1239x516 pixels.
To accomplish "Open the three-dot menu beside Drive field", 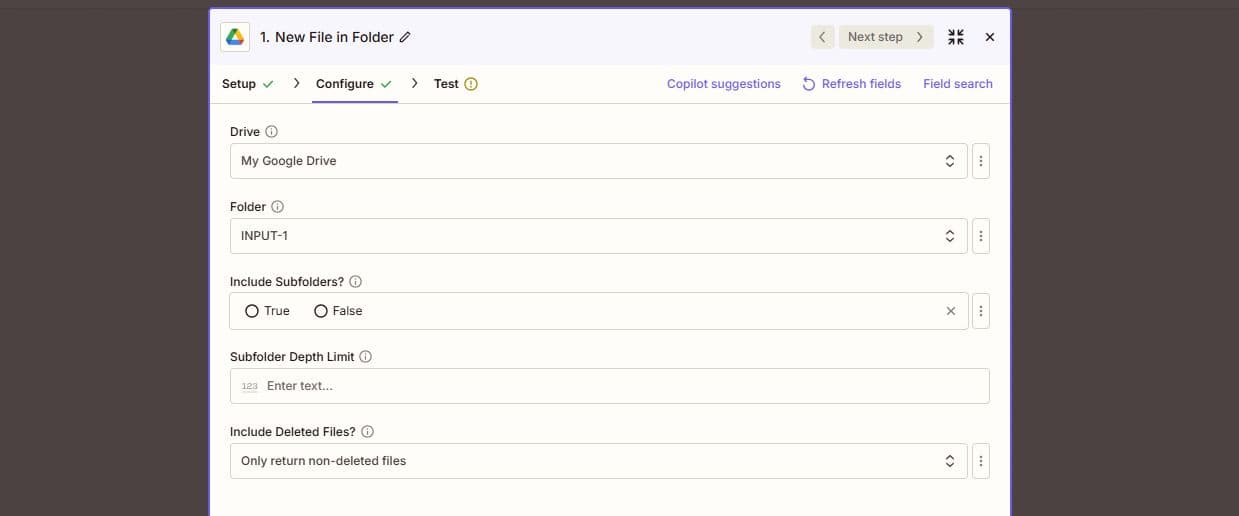I will coord(980,161).
